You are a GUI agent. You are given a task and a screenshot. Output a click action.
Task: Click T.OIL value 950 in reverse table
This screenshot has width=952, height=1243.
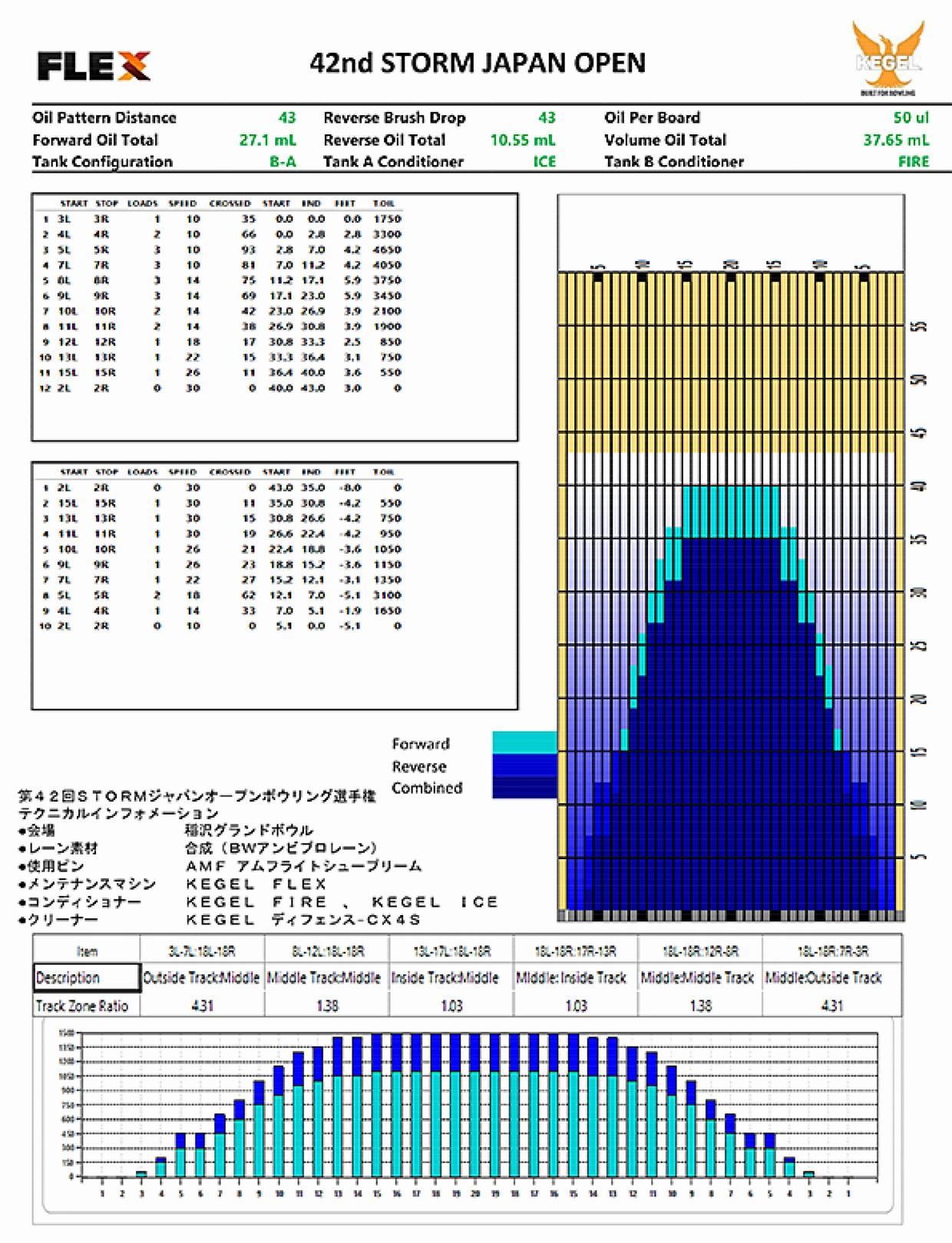(390, 534)
